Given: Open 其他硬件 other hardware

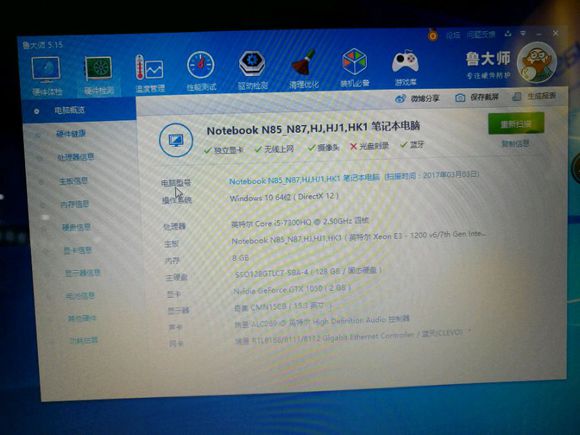Looking at the screenshot, I should (x=82, y=318).
